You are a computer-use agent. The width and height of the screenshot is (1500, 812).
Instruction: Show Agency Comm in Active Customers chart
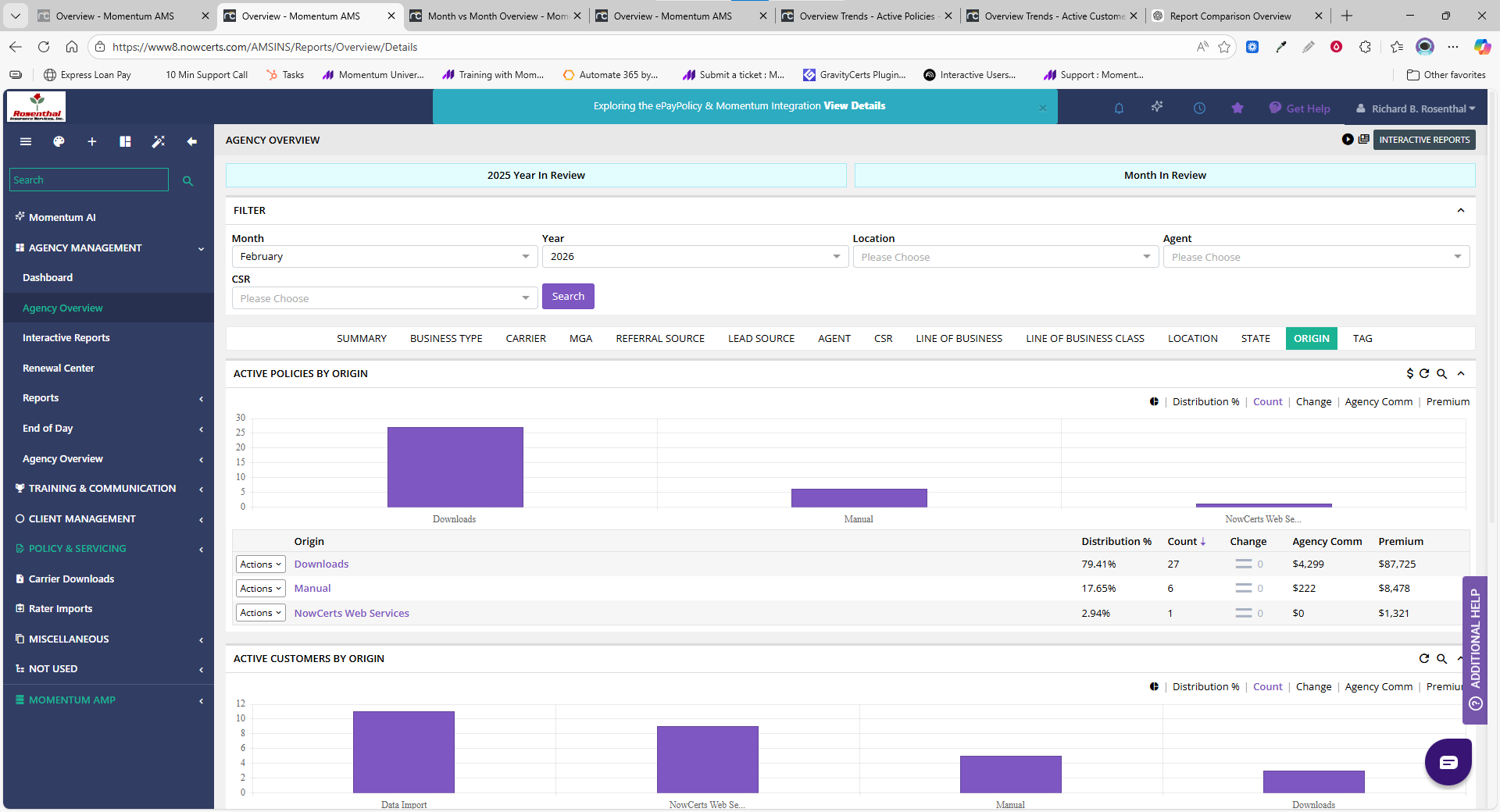[x=1378, y=686]
